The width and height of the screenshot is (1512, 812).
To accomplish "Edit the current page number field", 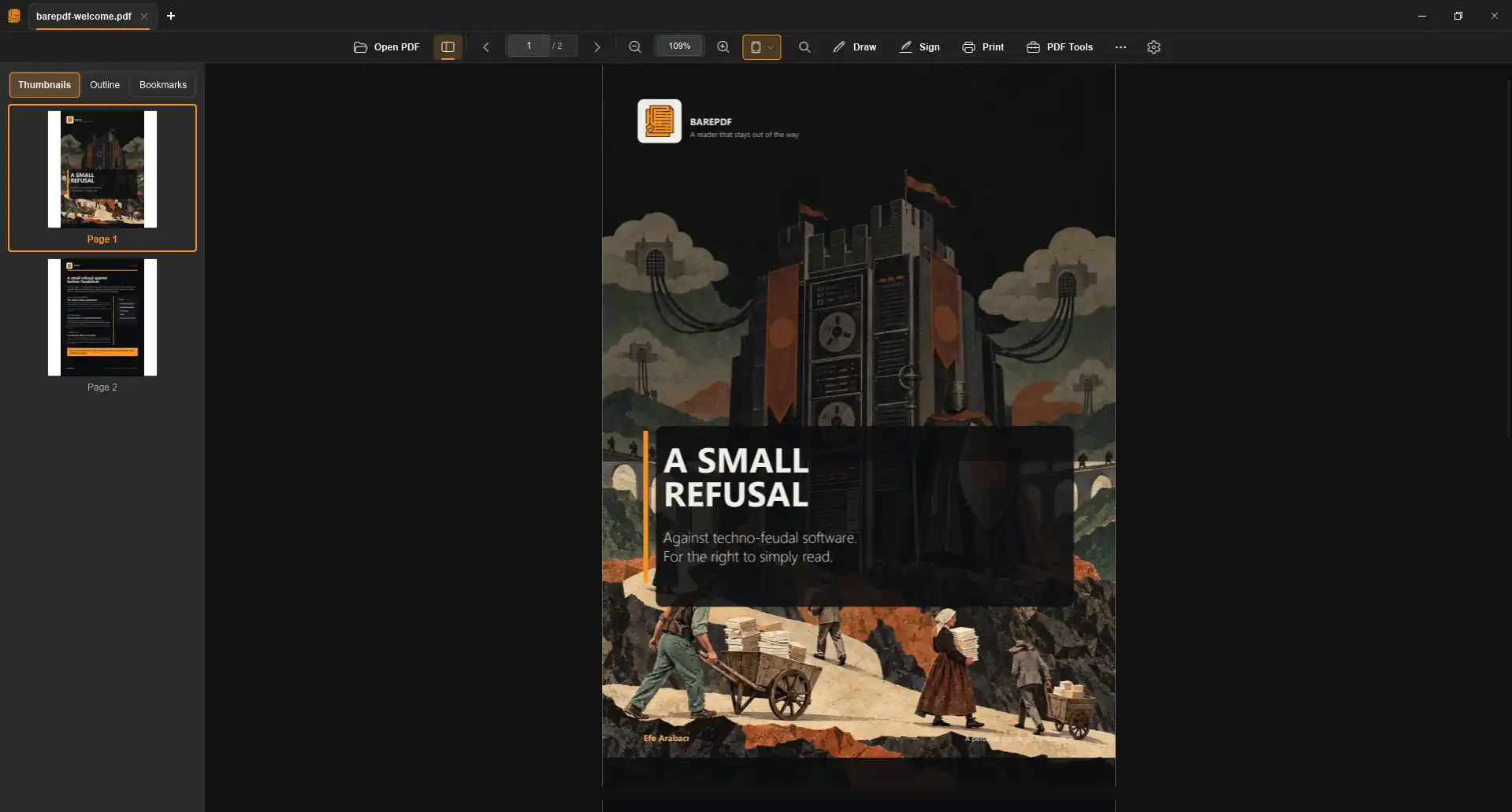I will click(529, 46).
